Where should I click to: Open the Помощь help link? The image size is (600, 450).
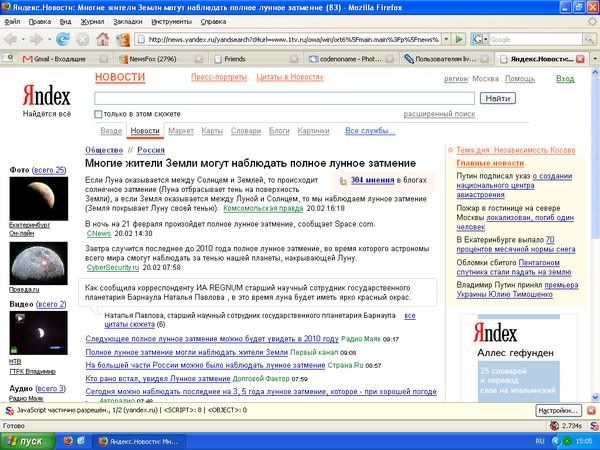coord(520,78)
